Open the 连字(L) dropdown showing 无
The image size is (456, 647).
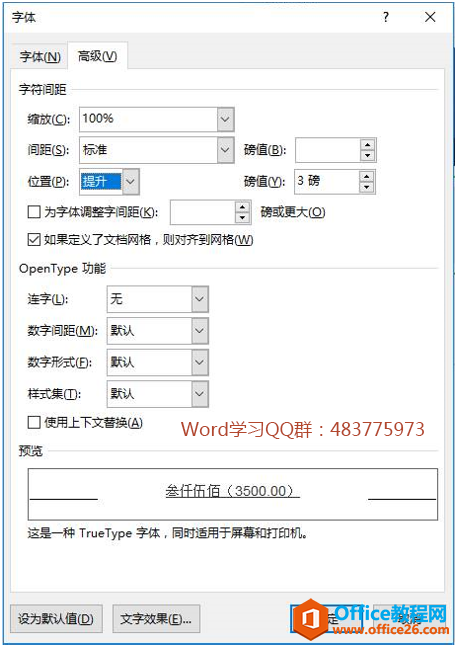[x=158, y=299]
